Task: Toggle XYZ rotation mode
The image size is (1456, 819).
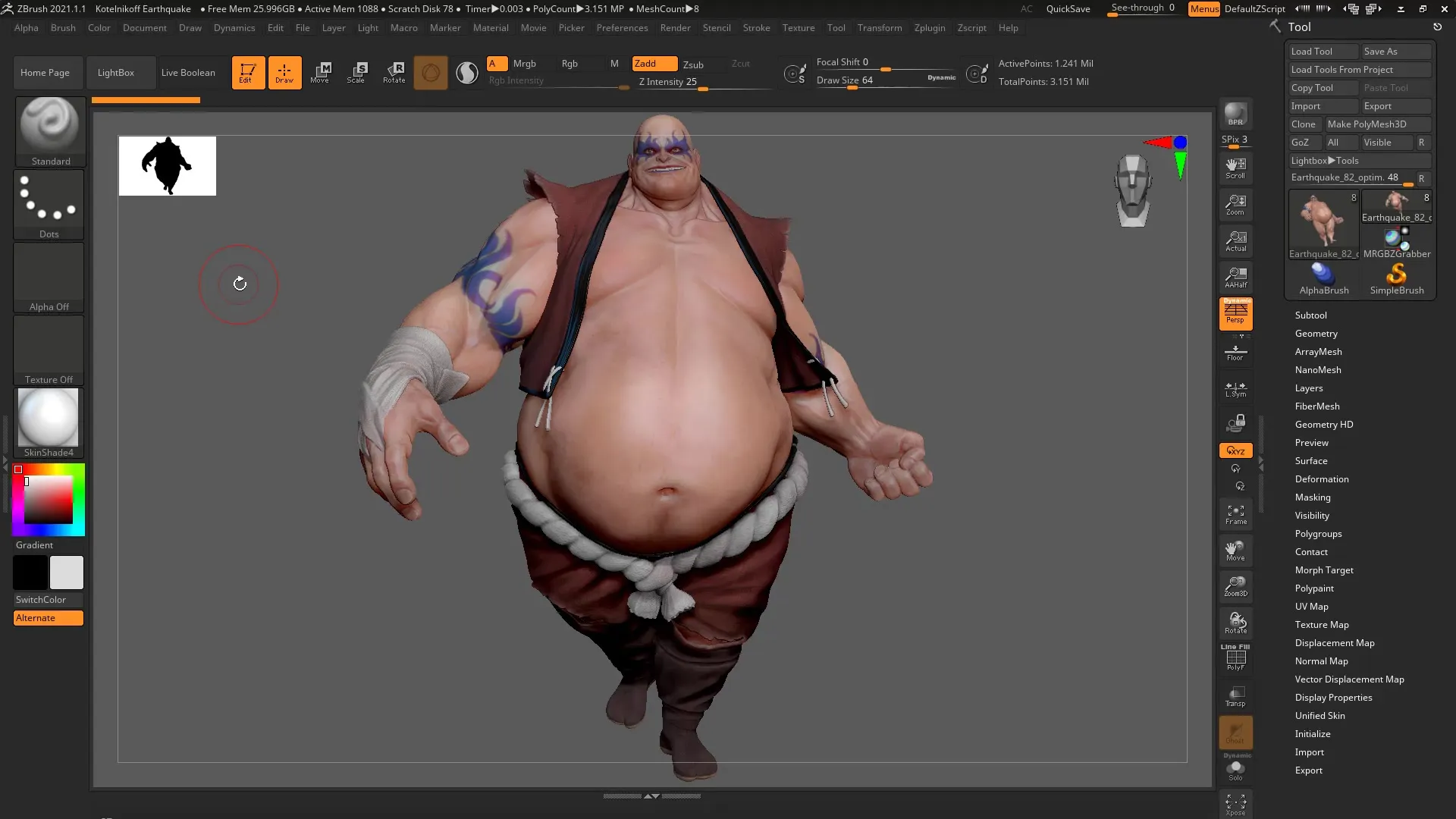Action: pyautogui.click(x=1235, y=450)
